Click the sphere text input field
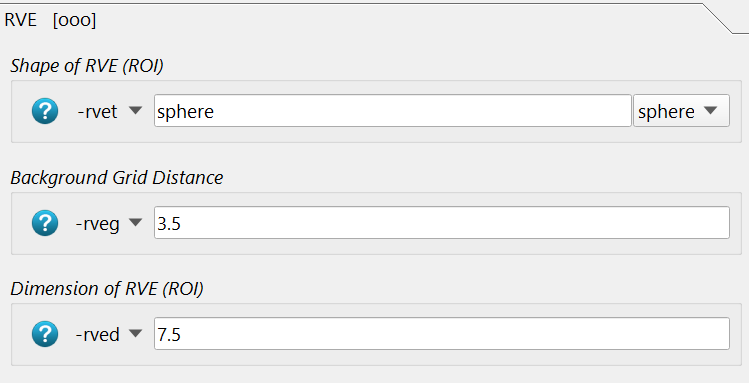The image size is (749, 383). tap(393, 111)
